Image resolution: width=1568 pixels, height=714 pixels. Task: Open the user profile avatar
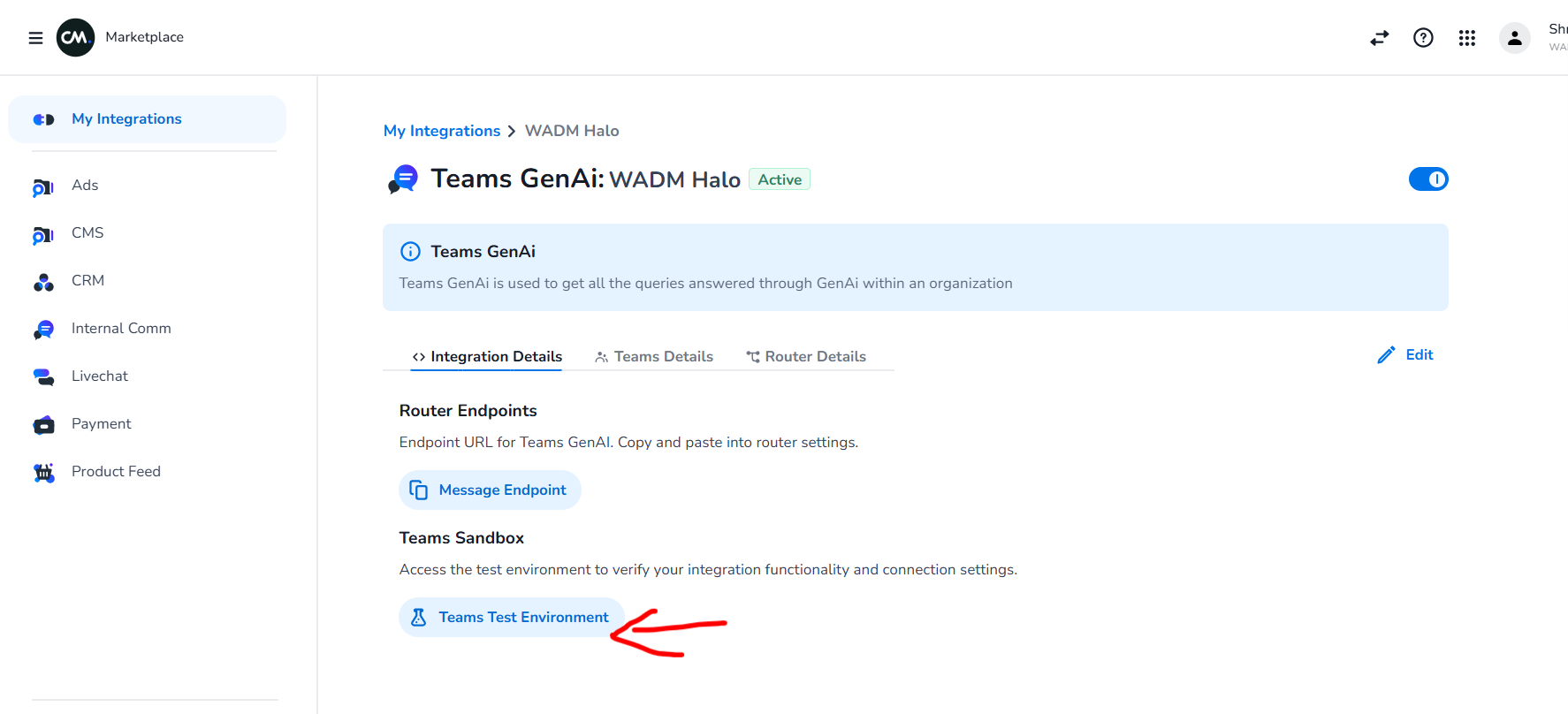pos(1514,38)
